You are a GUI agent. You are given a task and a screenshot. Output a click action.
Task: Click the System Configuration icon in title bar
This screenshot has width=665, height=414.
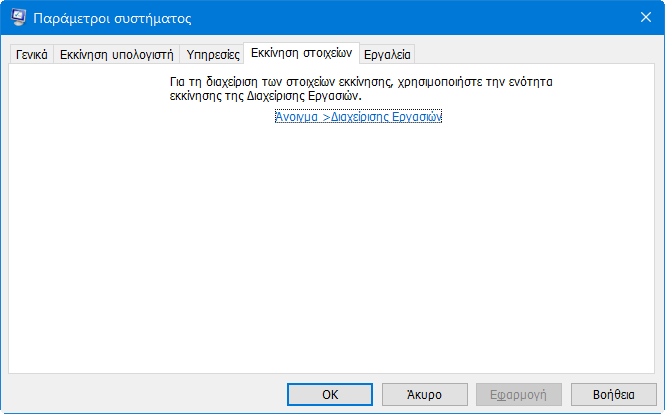(x=18, y=17)
